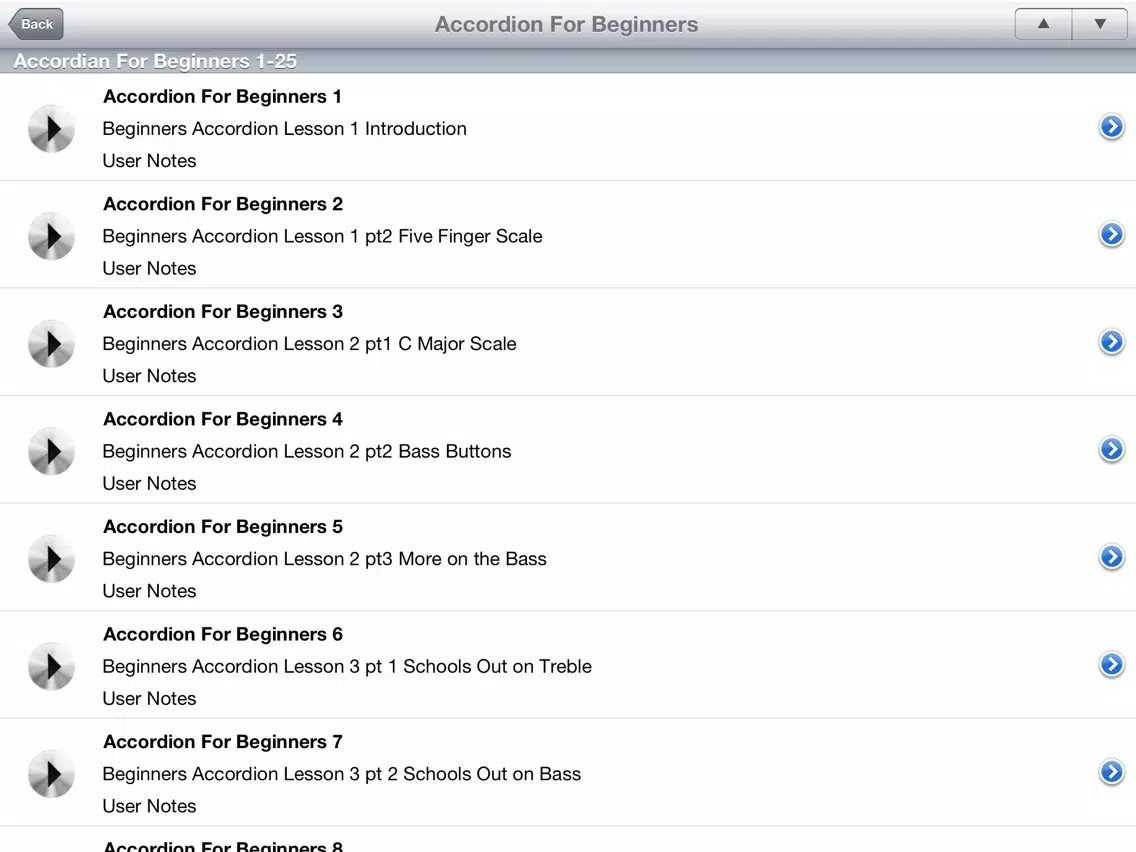Open User Notes under Accordion For Beginners 1
This screenshot has width=1136, height=852.
point(149,161)
